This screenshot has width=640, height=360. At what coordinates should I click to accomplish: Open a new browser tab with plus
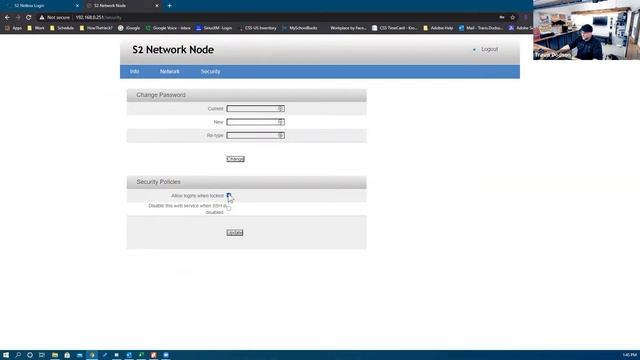click(x=169, y=6)
